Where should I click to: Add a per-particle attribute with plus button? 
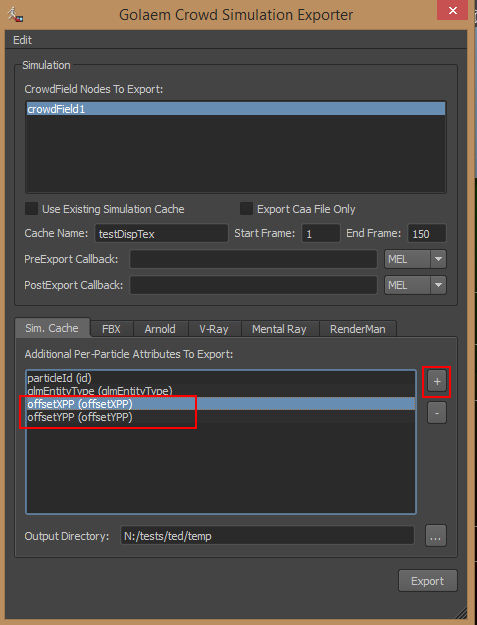(x=437, y=381)
